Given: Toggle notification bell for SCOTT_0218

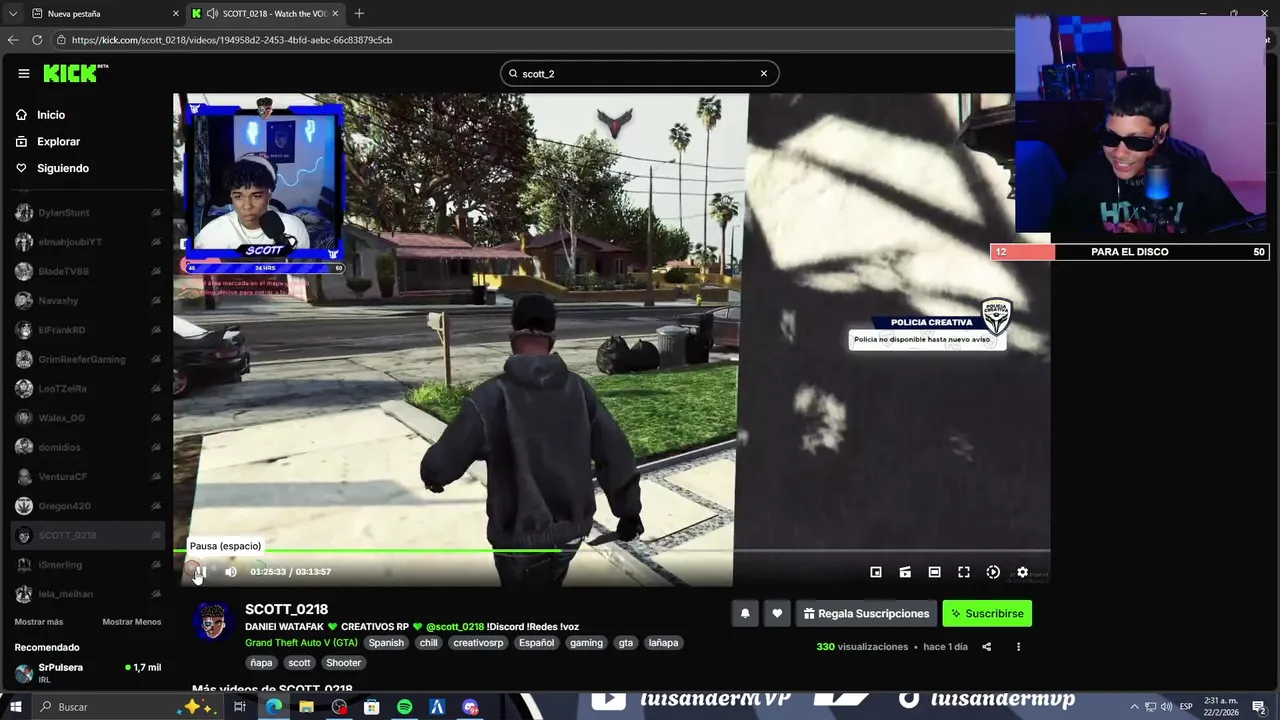Looking at the screenshot, I should coord(745,613).
